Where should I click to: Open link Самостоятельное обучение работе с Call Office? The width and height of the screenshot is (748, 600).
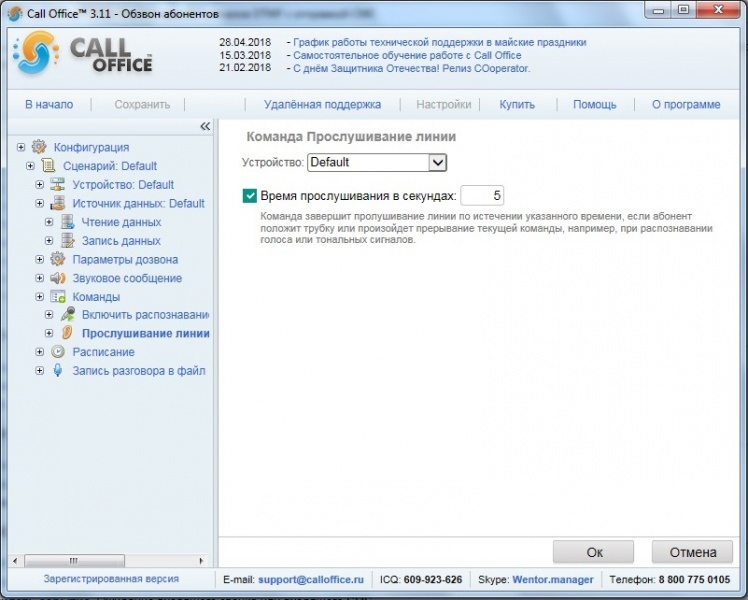coord(407,55)
